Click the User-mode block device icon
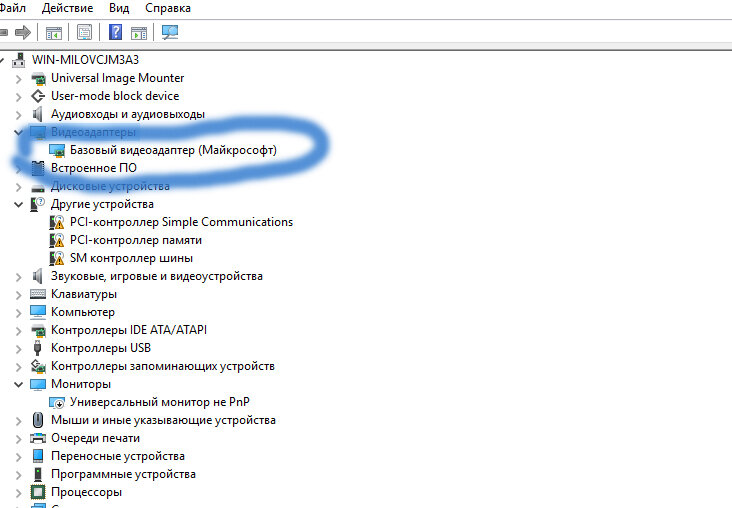732x508 pixels. [38, 96]
